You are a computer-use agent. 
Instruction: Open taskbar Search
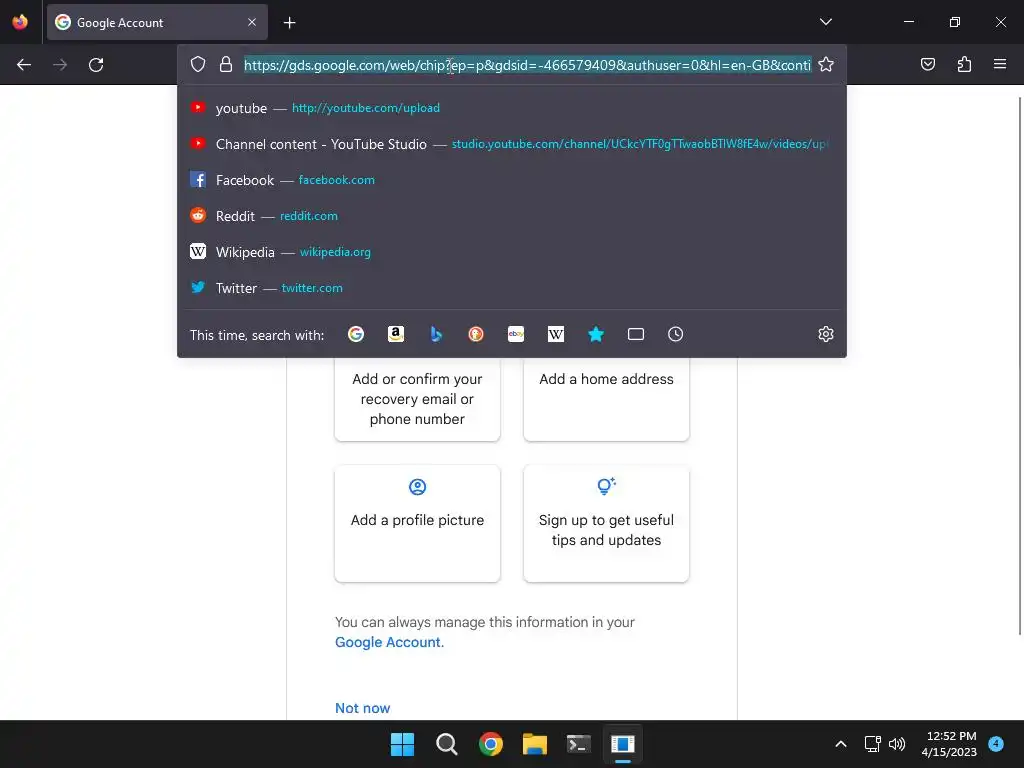(447, 744)
